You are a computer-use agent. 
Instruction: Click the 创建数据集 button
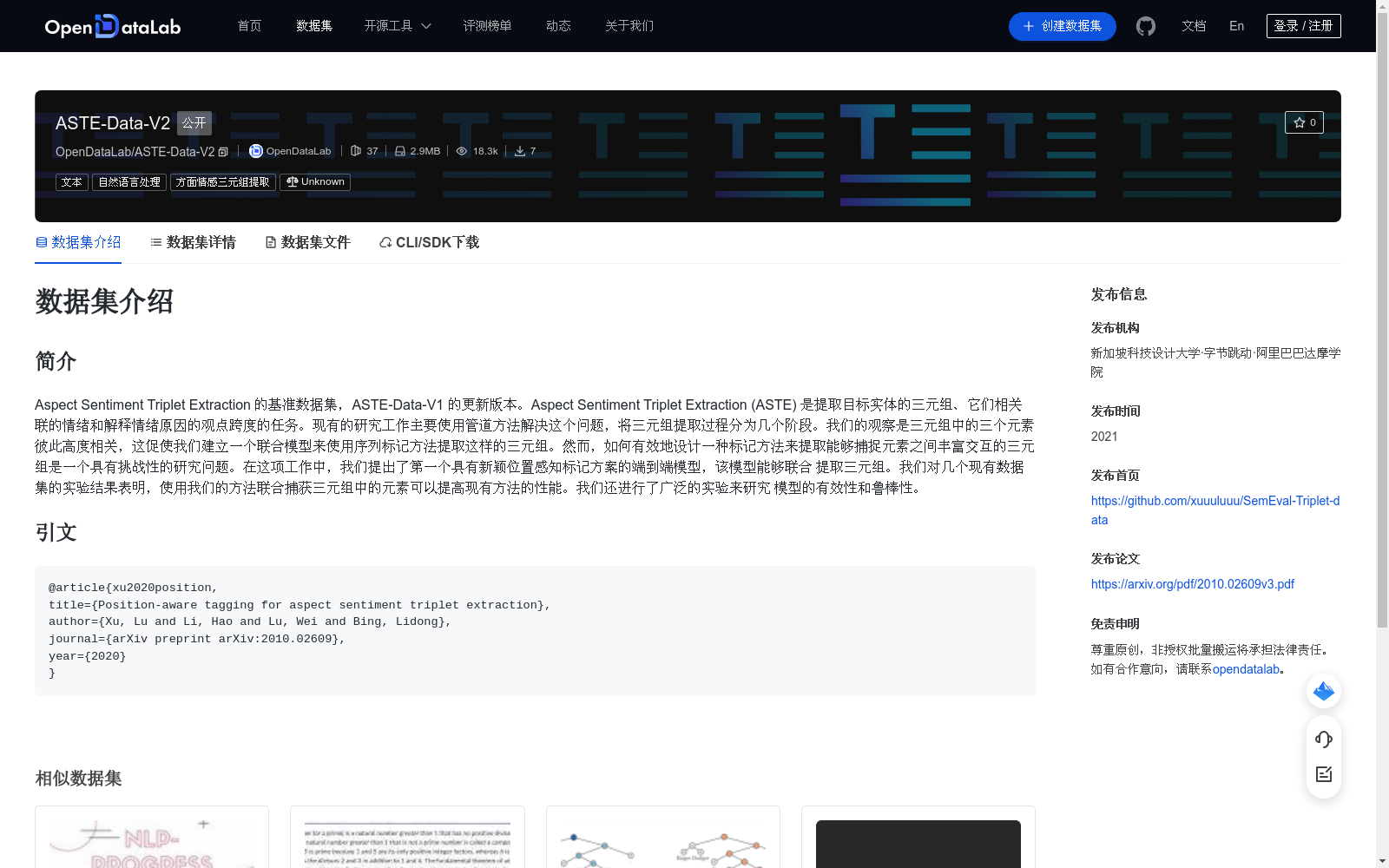[1062, 26]
